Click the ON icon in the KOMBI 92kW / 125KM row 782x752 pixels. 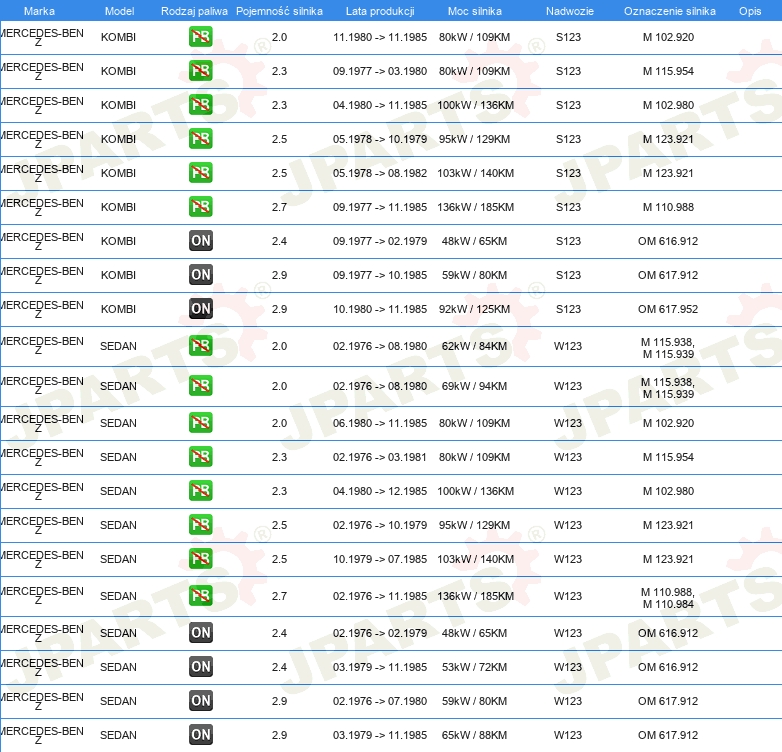[x=201, y=309]
